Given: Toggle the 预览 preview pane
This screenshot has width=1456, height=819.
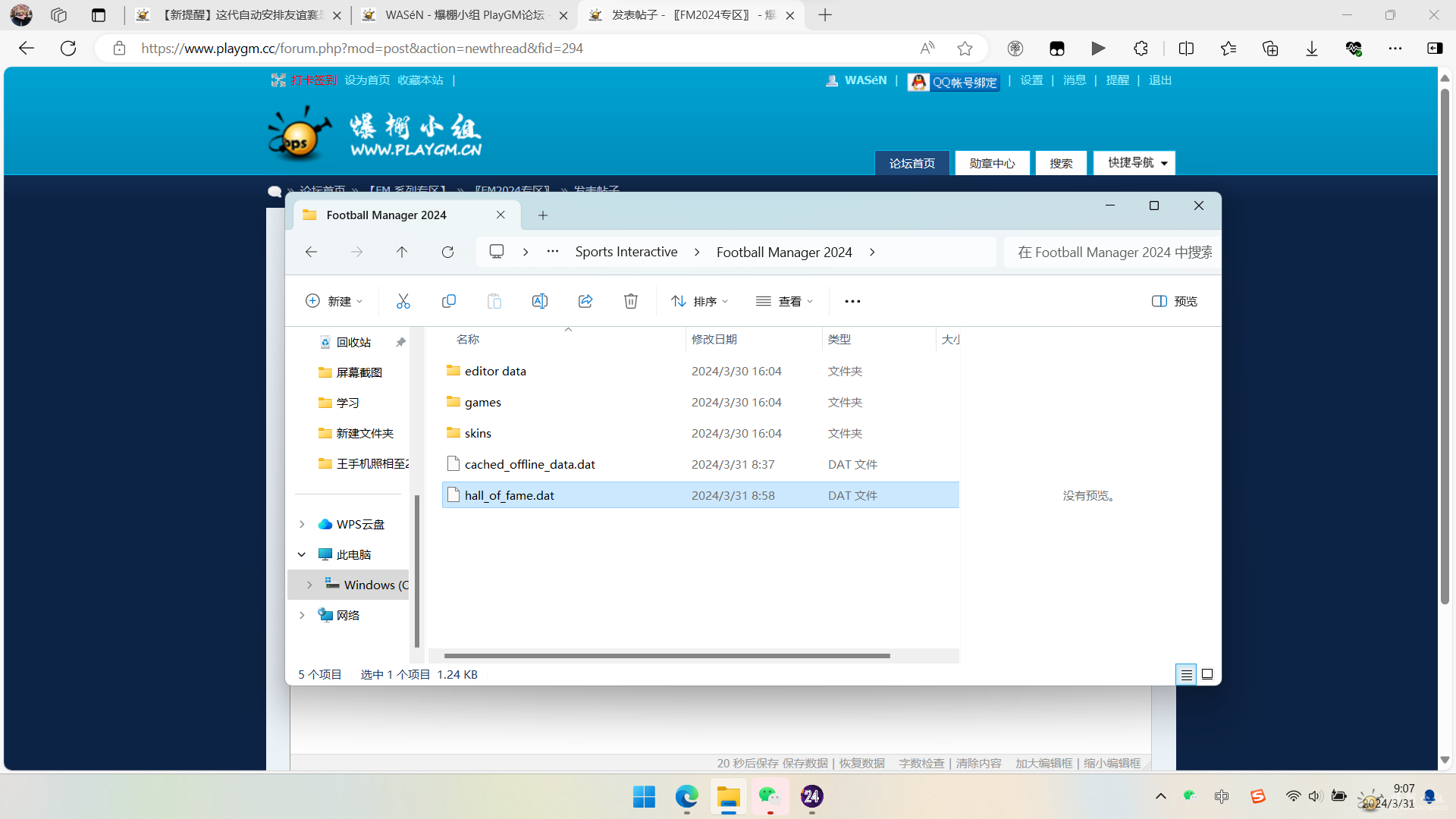Looking at the screenshot, I should click(x=1174, y=301).
